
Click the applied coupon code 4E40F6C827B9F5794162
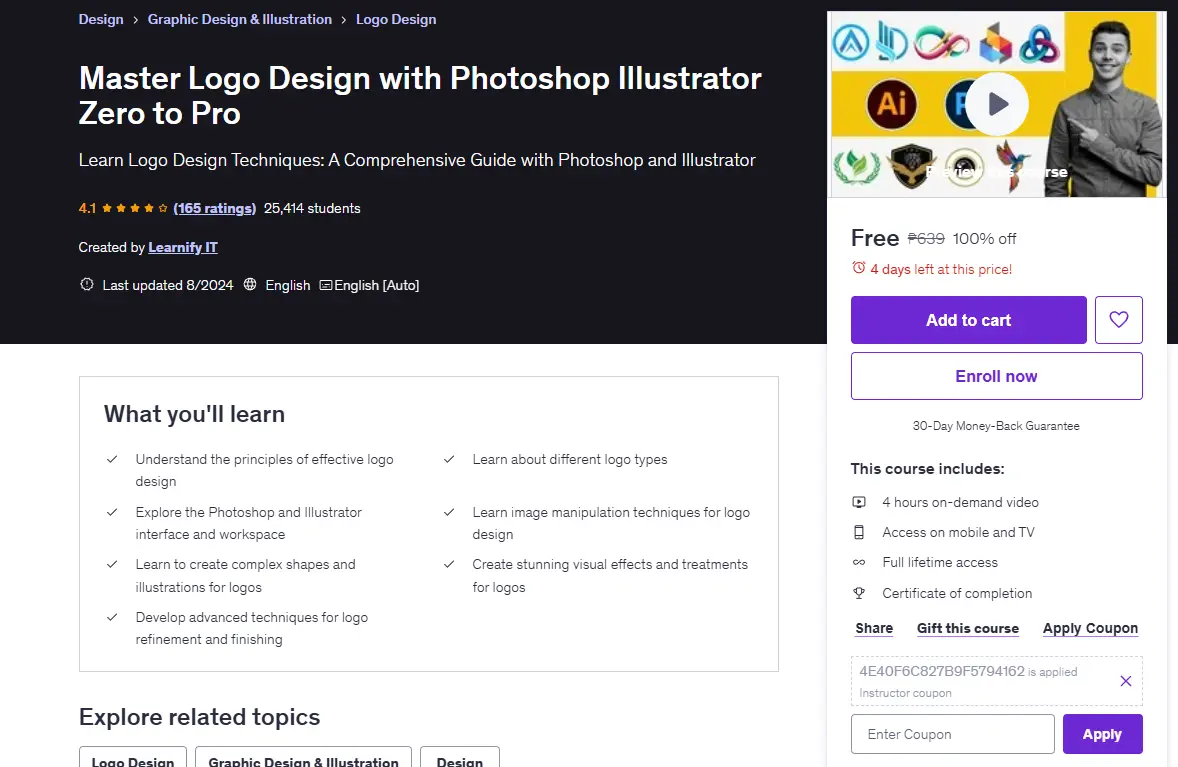click(942, 671)
